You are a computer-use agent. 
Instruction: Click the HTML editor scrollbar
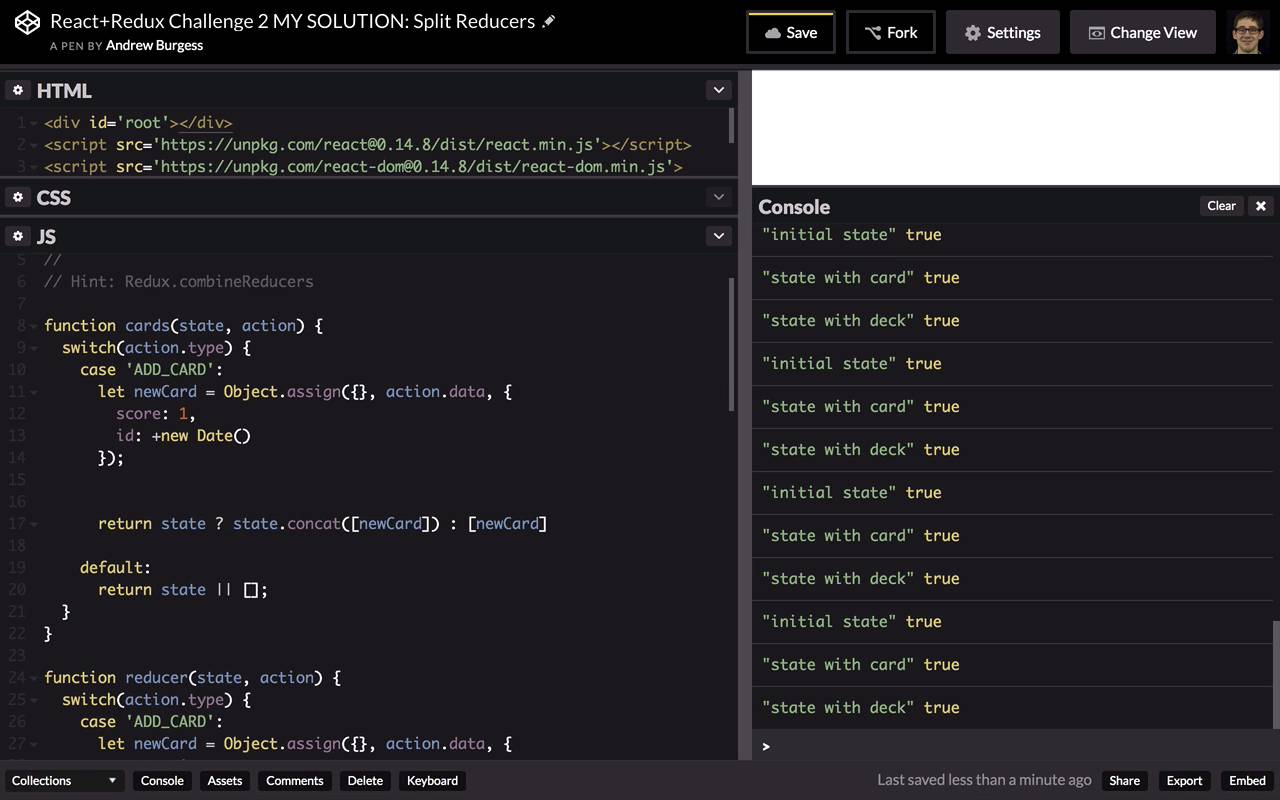[x=733, y=125]
